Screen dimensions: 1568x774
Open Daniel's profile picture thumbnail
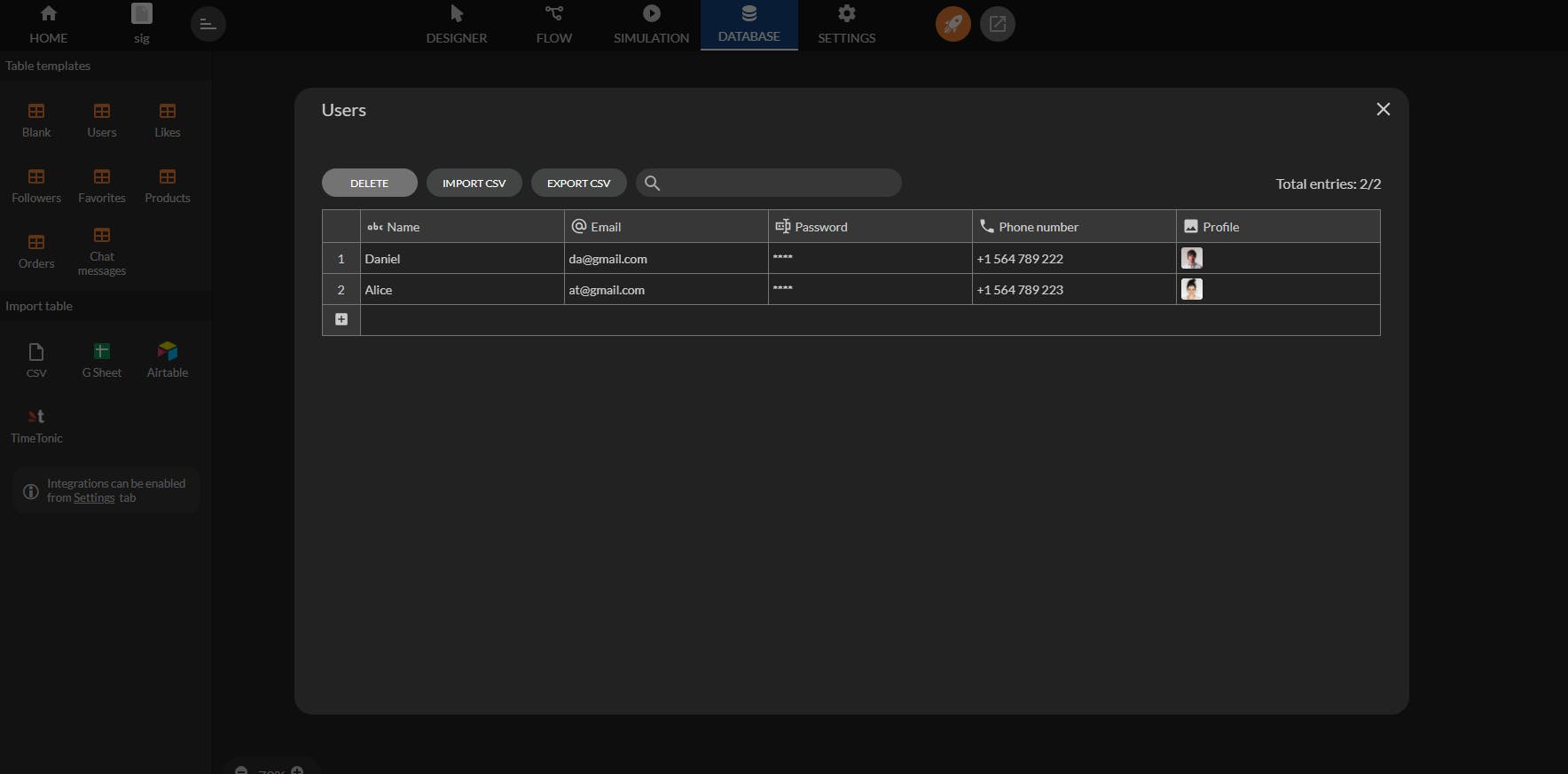1192,258
